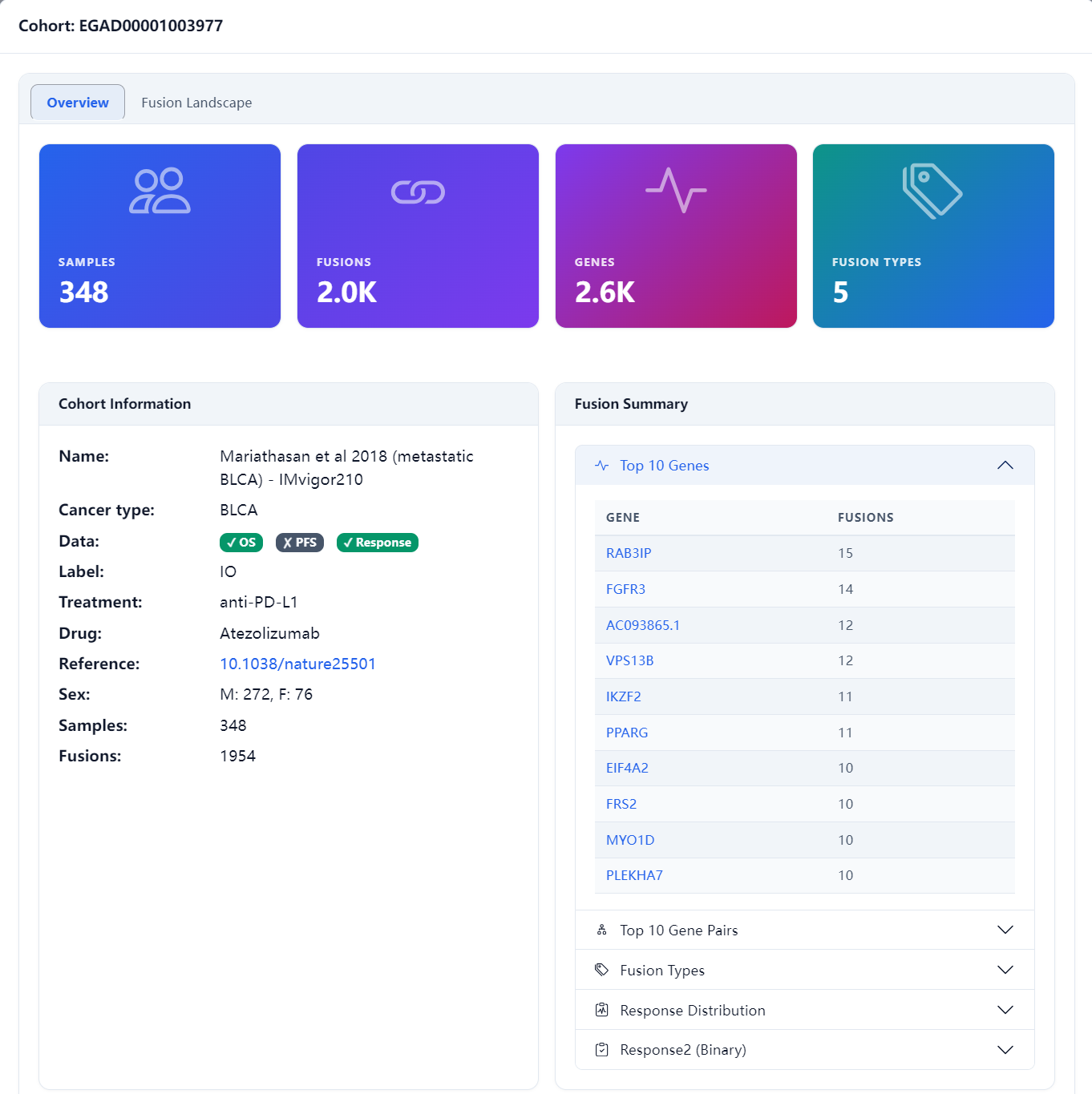The image size is (1092, 1094).
Task: Collapse the Top 10 Genes panel
Action: coord(1005,466)
